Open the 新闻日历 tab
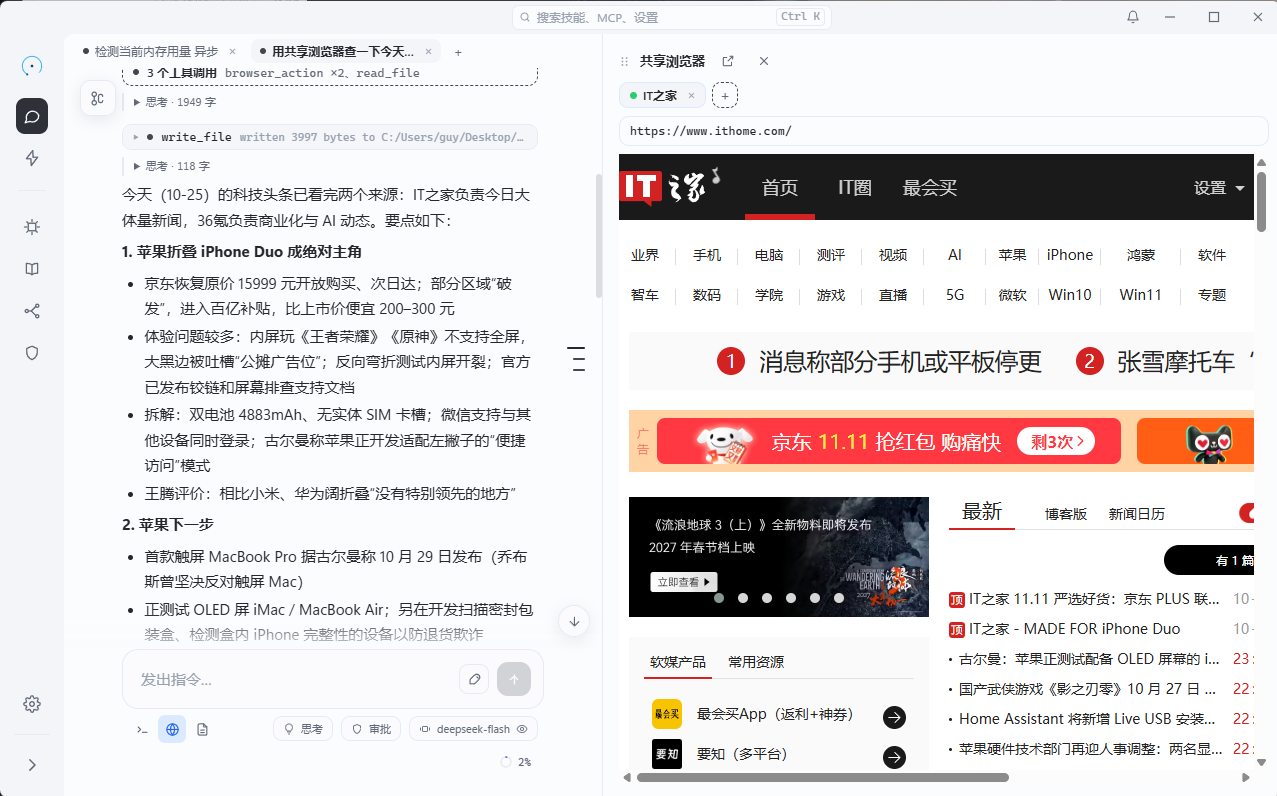Screen dimensions: 1277x796 click(x=1137, y=513)
